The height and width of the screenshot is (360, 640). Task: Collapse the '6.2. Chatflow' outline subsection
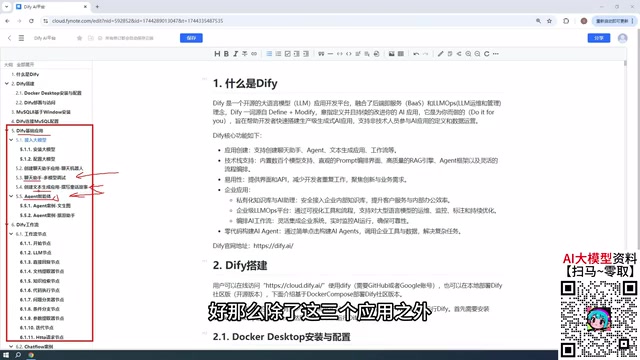11,347
